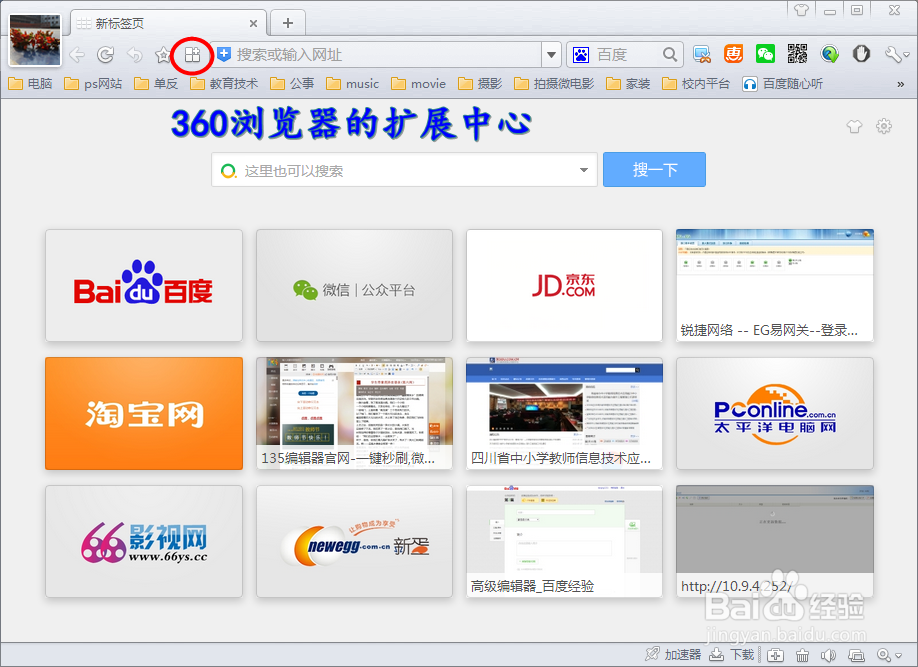918x667 pixels.
Task: Open the zoom magnifier dropdown in status bar
Action: (889, 655)
